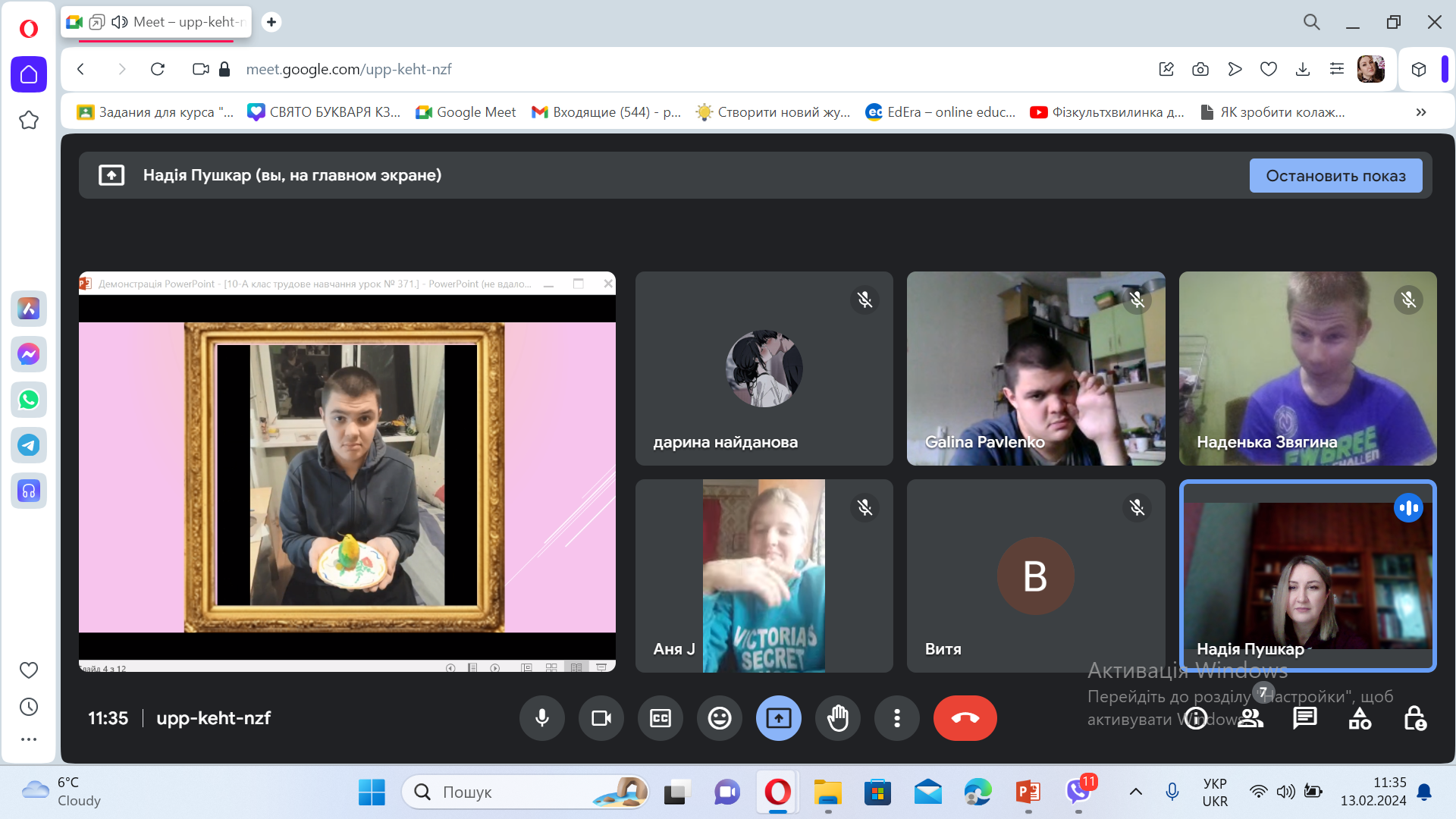Select Надія Пушкар self-view tile
This screenshot has height=819, width=1456.
1307,576
